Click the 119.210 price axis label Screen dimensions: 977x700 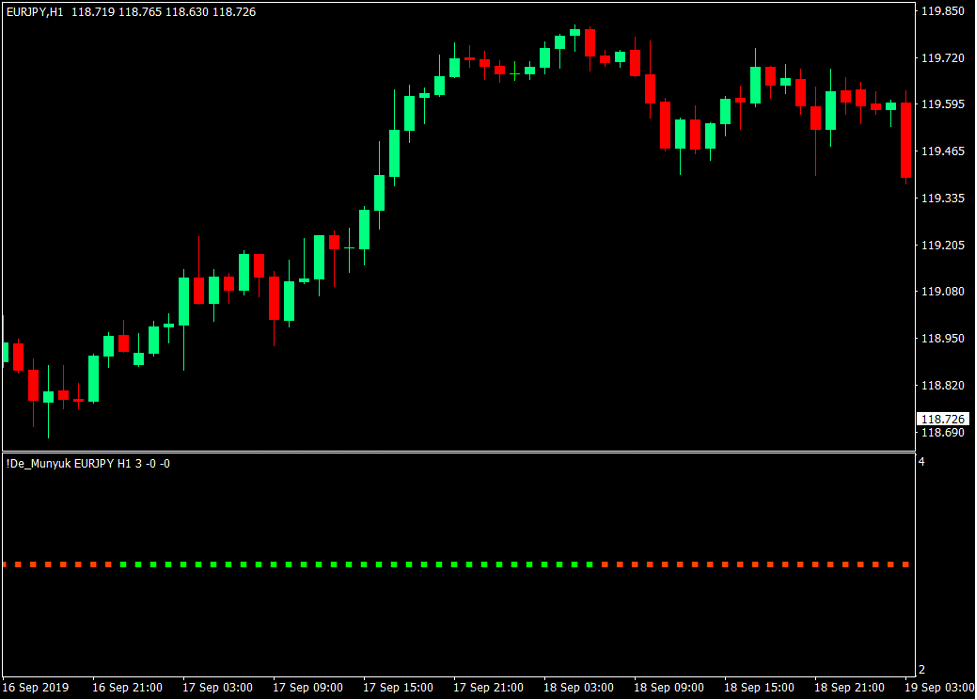[945, 245]
